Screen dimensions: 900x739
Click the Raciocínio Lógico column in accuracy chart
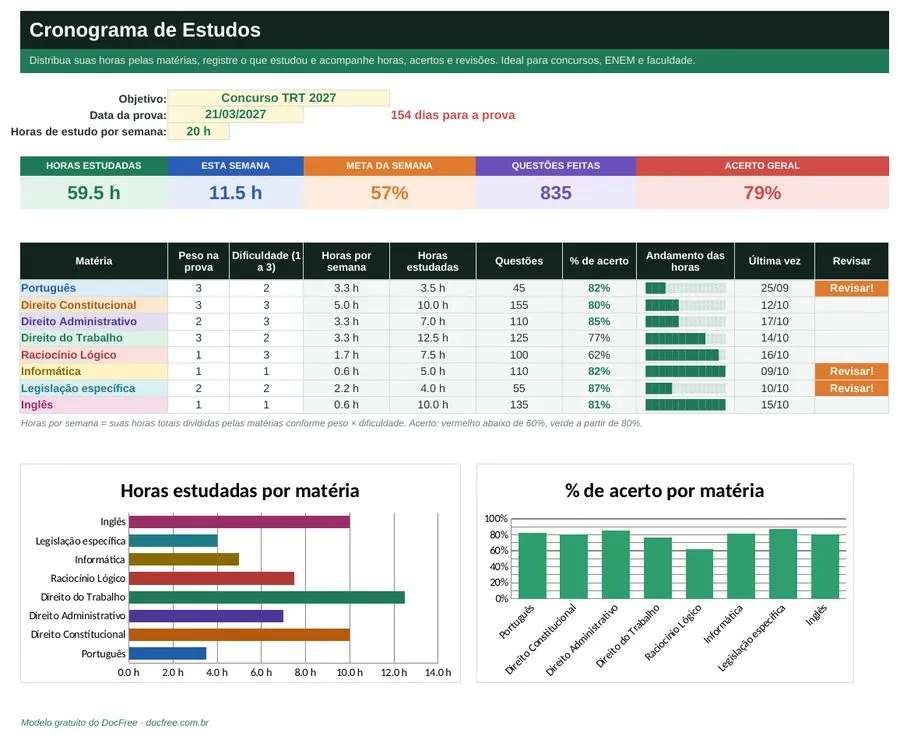pos(699,574)
